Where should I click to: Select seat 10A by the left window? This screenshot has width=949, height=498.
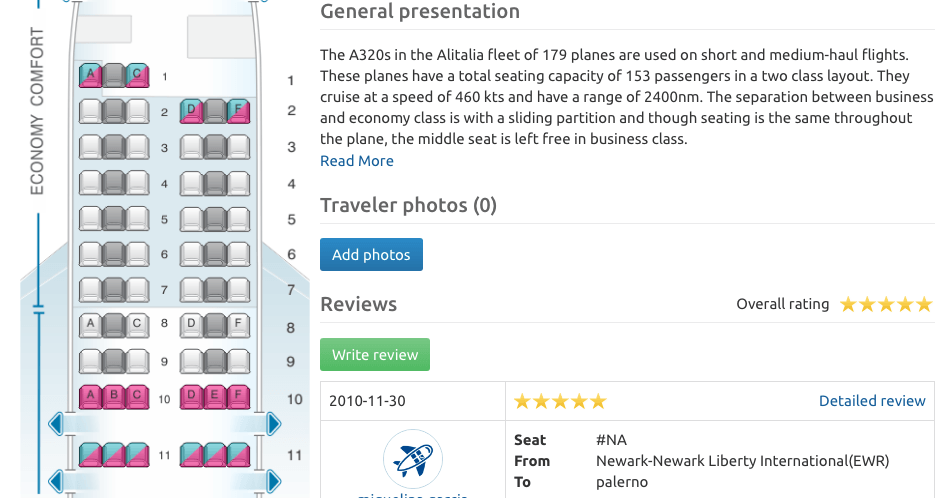coord(91,397)
